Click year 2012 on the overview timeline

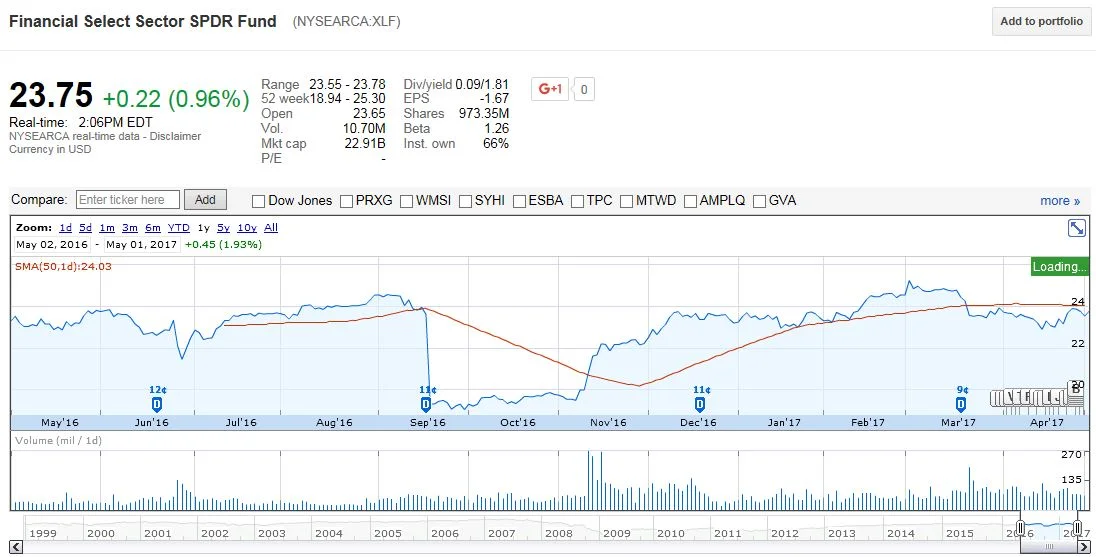point(785,533)
